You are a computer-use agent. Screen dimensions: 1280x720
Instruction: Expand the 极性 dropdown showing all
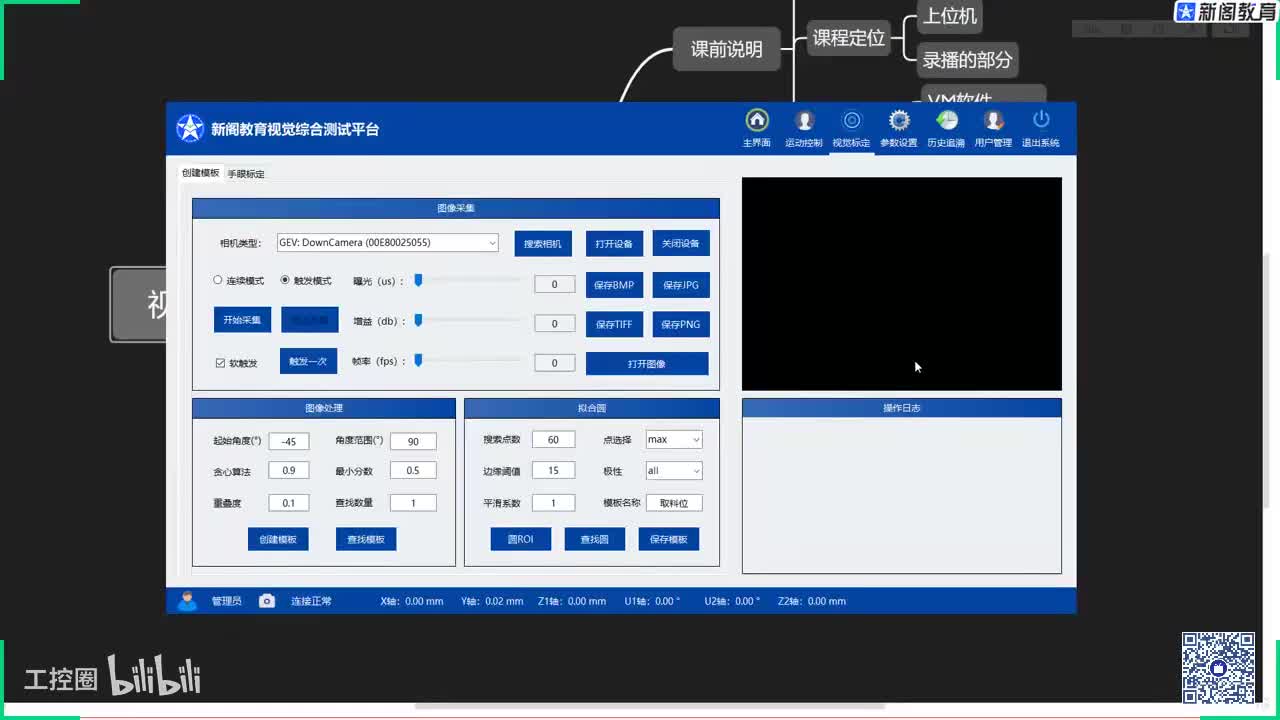pos(674,470)
